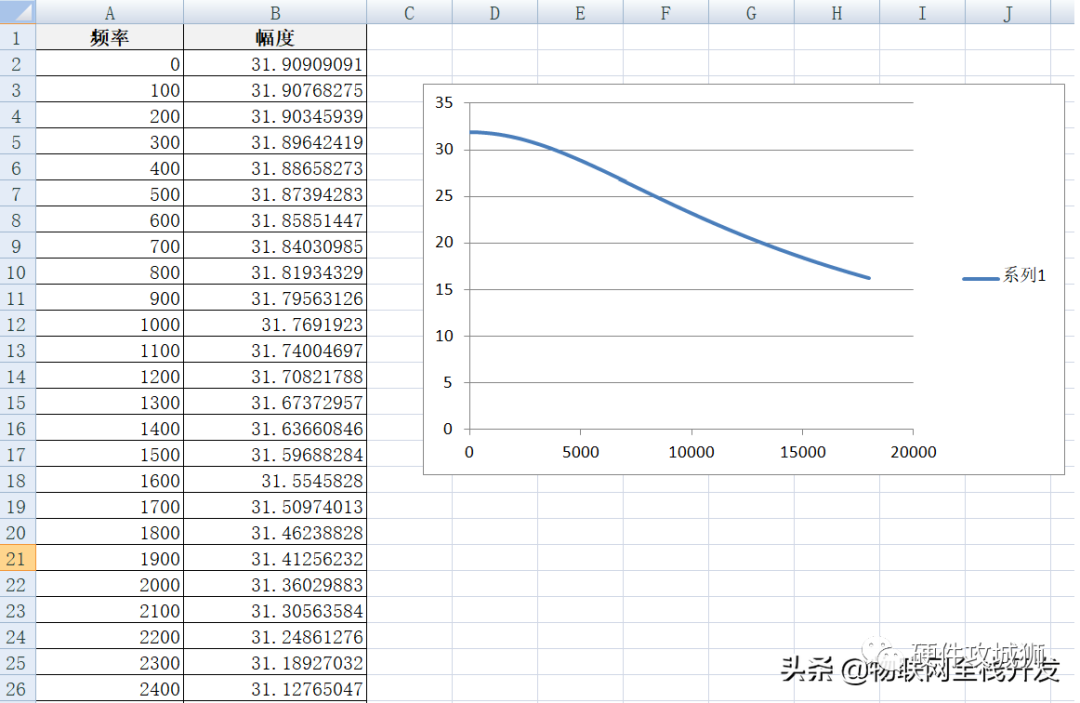Click the 20000 label on horizontal axis
Screen dimensions: 1080x703
(913, 452)
